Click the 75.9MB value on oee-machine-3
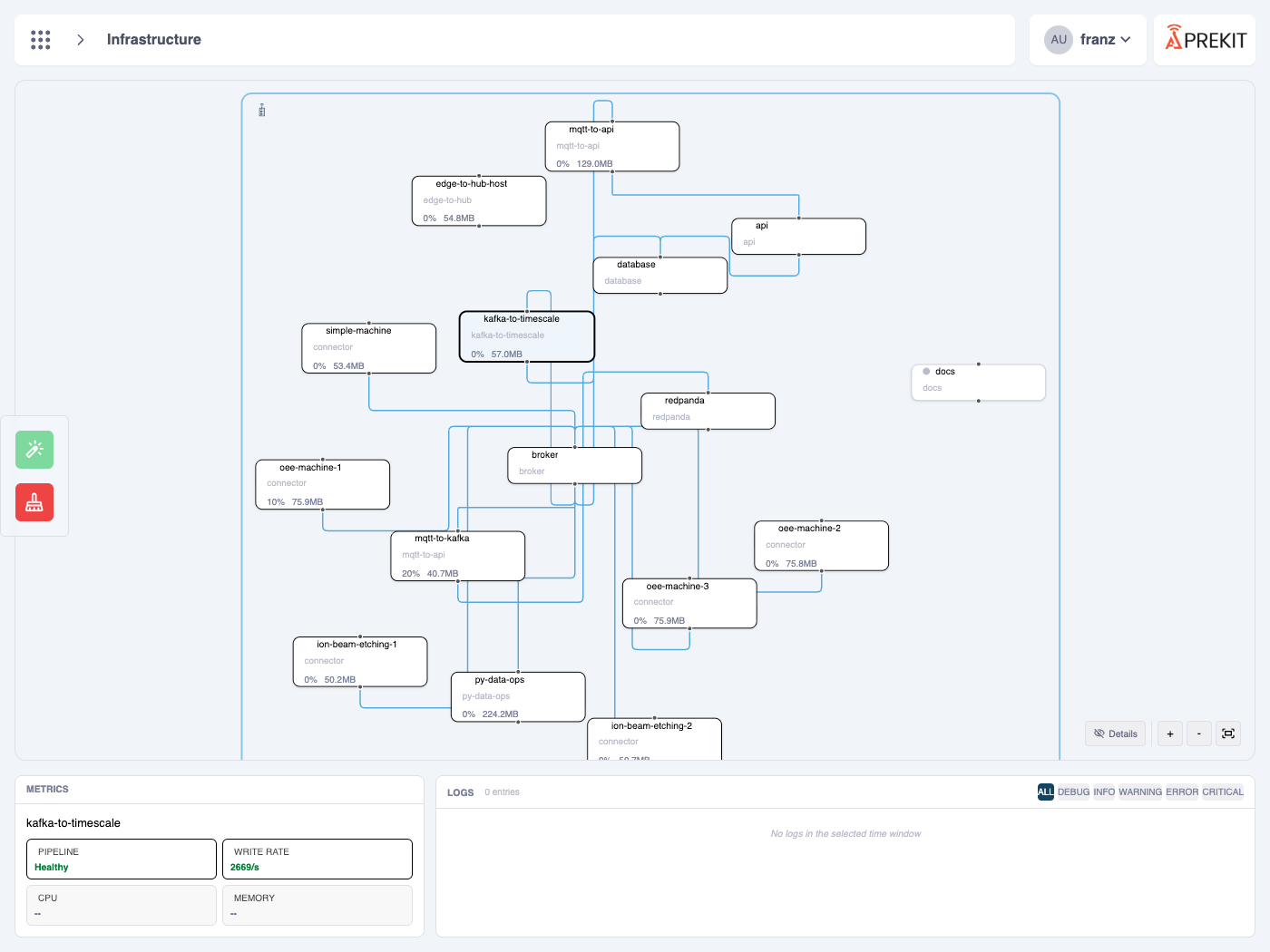This screenshot has width=1270, height=952. coord(669,621)
